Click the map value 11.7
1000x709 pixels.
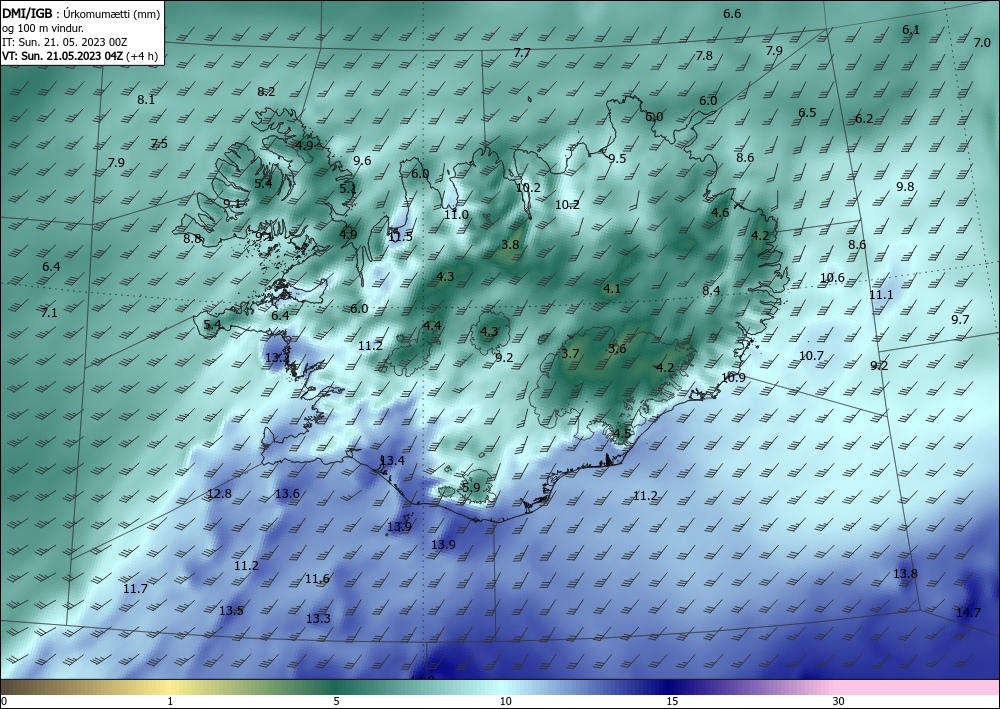pyautogui.click(x=135, y=588)
